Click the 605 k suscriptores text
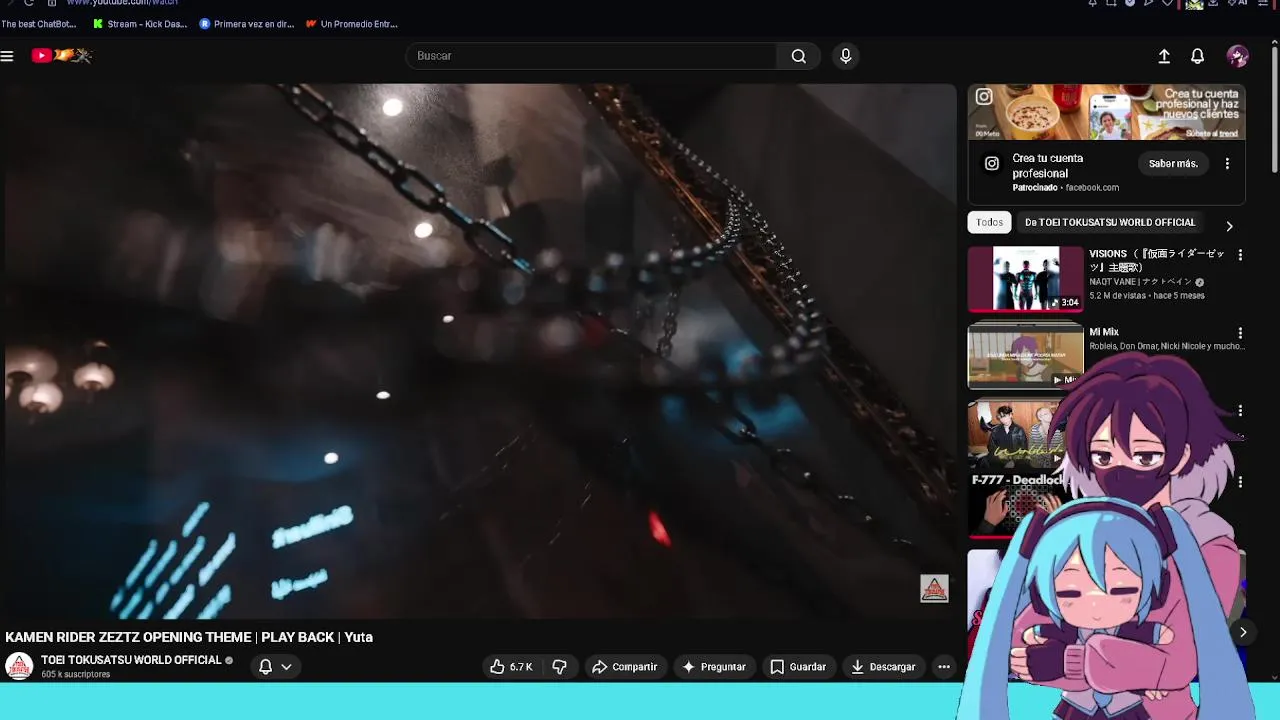Image resolution: width=1280 pixels, height=720 pixels. pos(76,675)
